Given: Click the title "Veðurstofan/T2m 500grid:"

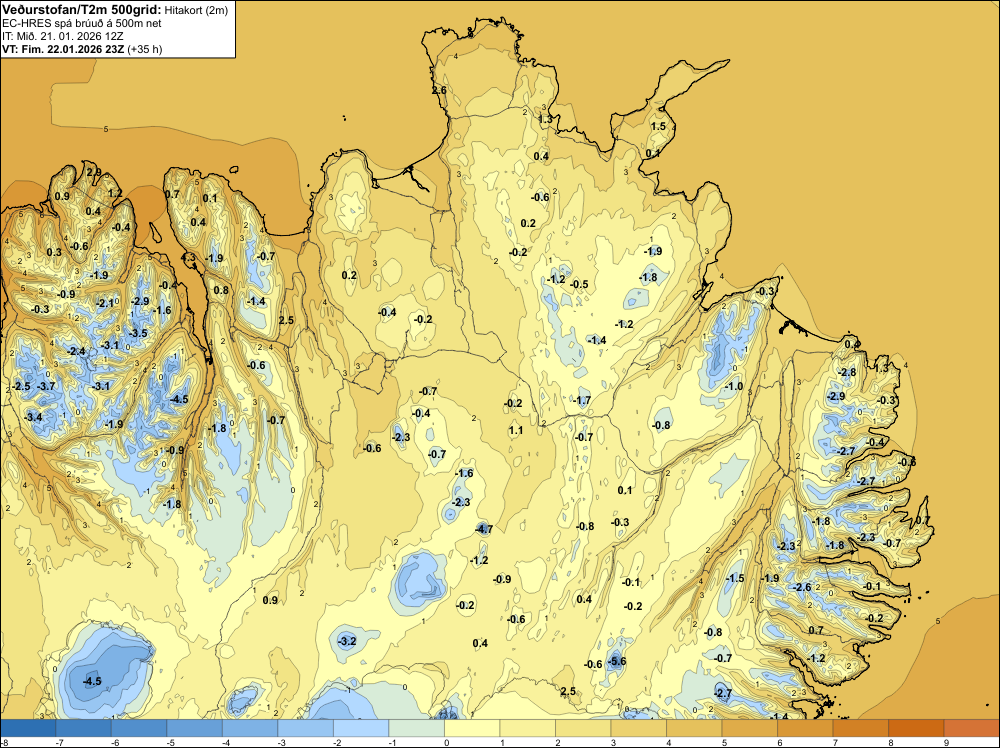Looking at the screenshot, I should click(81, 10).
